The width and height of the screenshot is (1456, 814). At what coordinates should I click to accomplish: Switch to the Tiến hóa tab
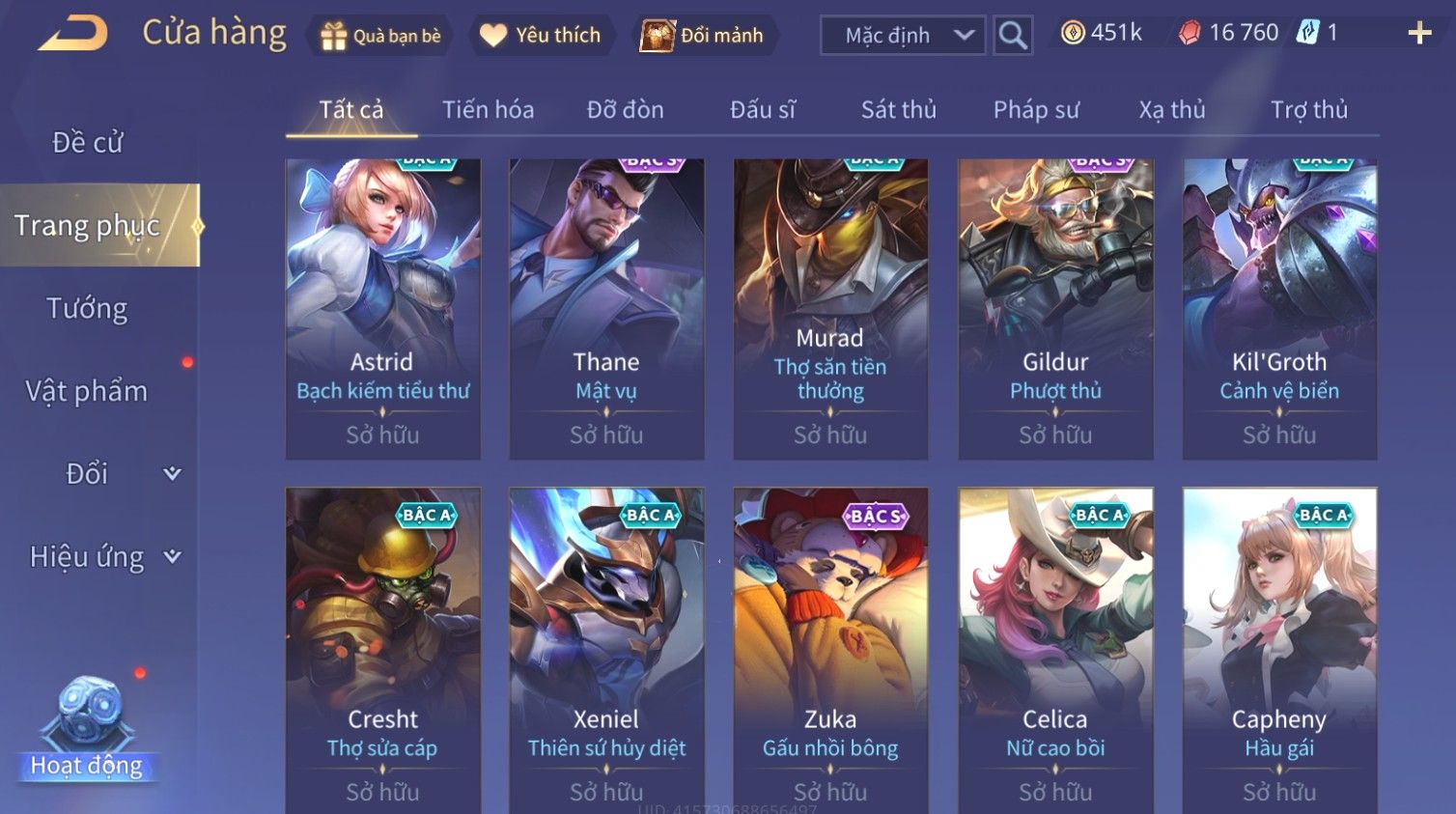(488, 110)
